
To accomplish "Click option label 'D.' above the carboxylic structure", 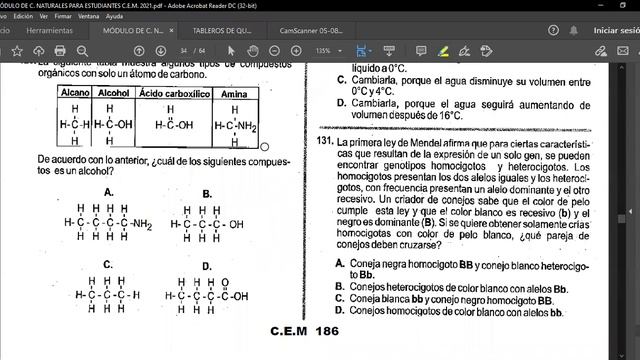I will 207,267.
